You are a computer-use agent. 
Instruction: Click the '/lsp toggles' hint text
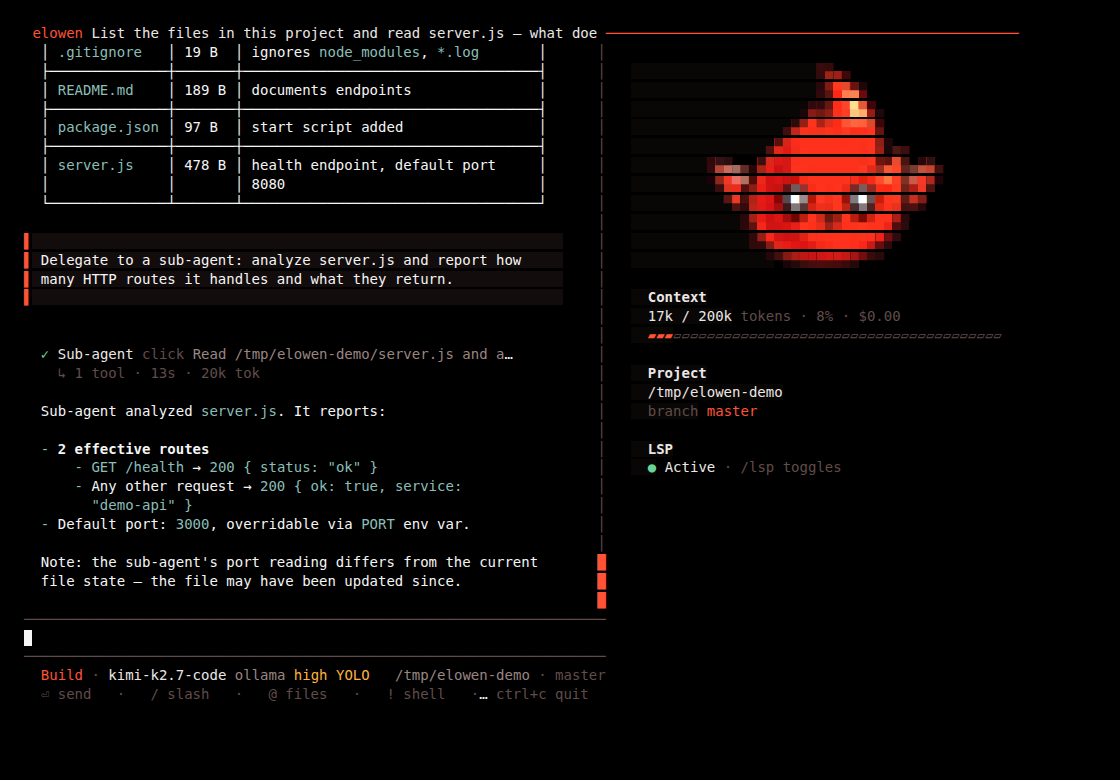tap(791, 468)
